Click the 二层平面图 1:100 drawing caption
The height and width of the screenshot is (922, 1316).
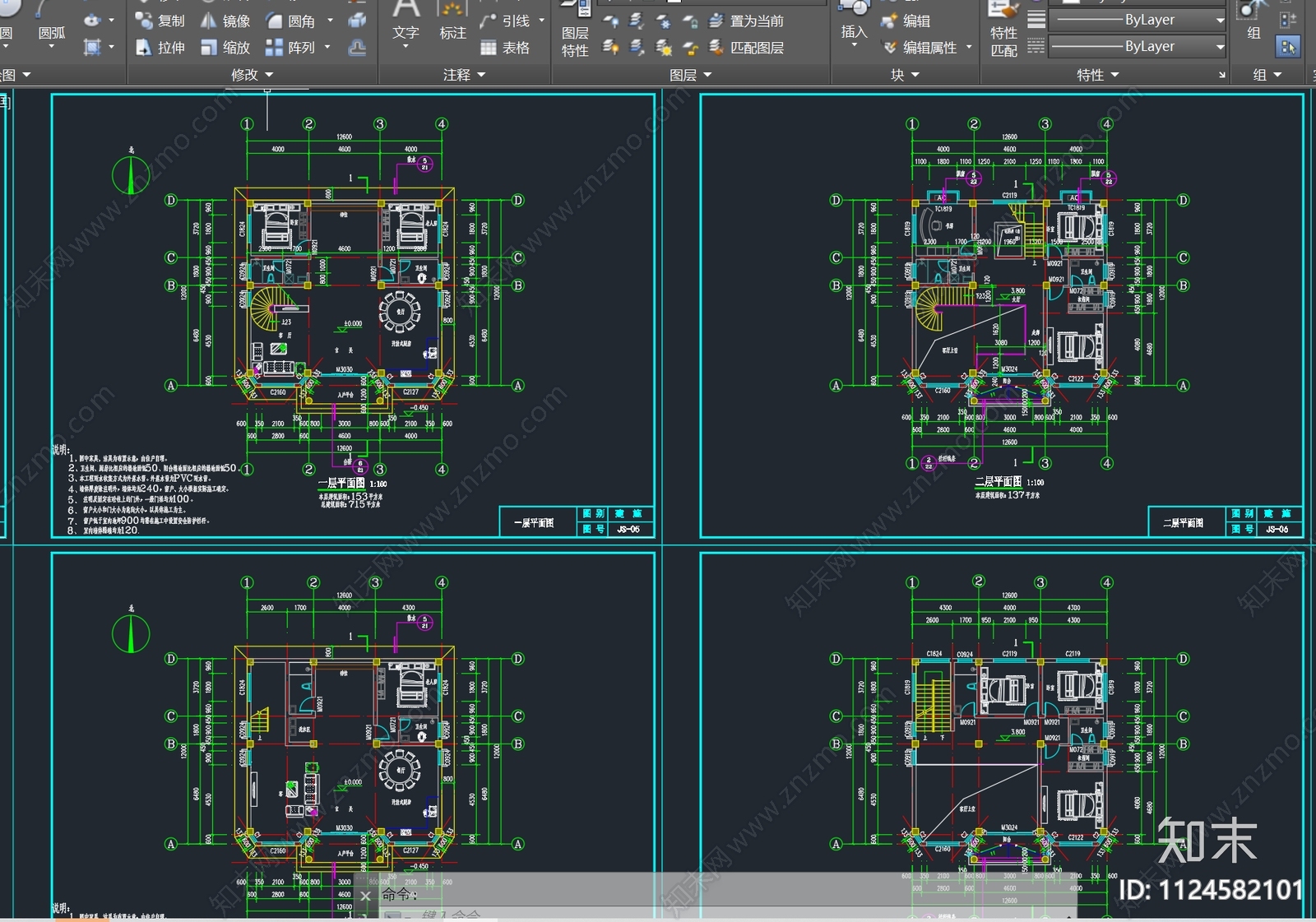click(x=1009, y=482)
